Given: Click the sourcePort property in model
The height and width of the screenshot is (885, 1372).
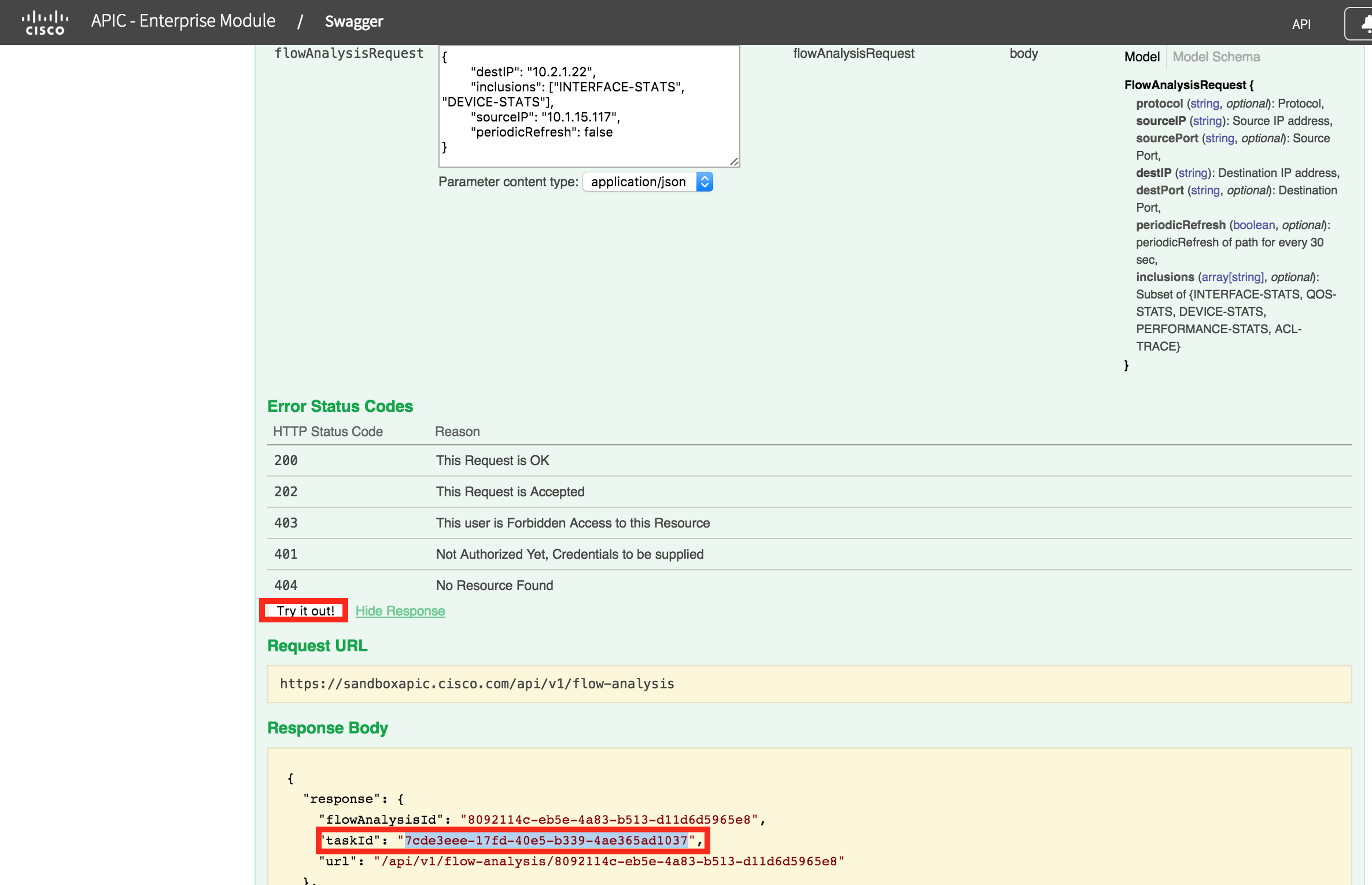Looking at the screenshot, I should click(1167, 138).
